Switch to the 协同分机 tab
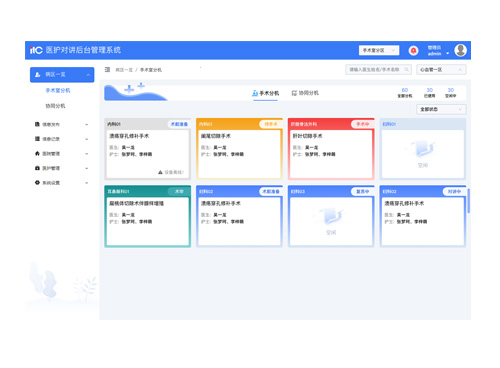This screenshot has width=500, height=368. point(305,93)
